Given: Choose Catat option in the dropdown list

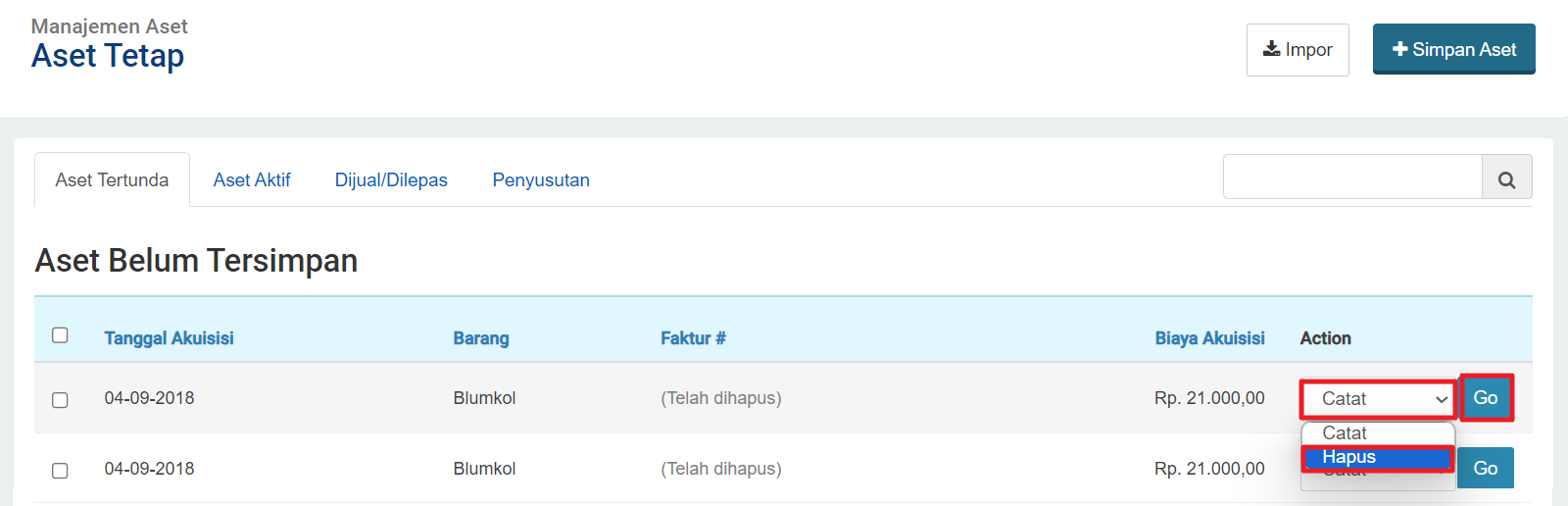Looking at the screenshot, I should 1377,433.
